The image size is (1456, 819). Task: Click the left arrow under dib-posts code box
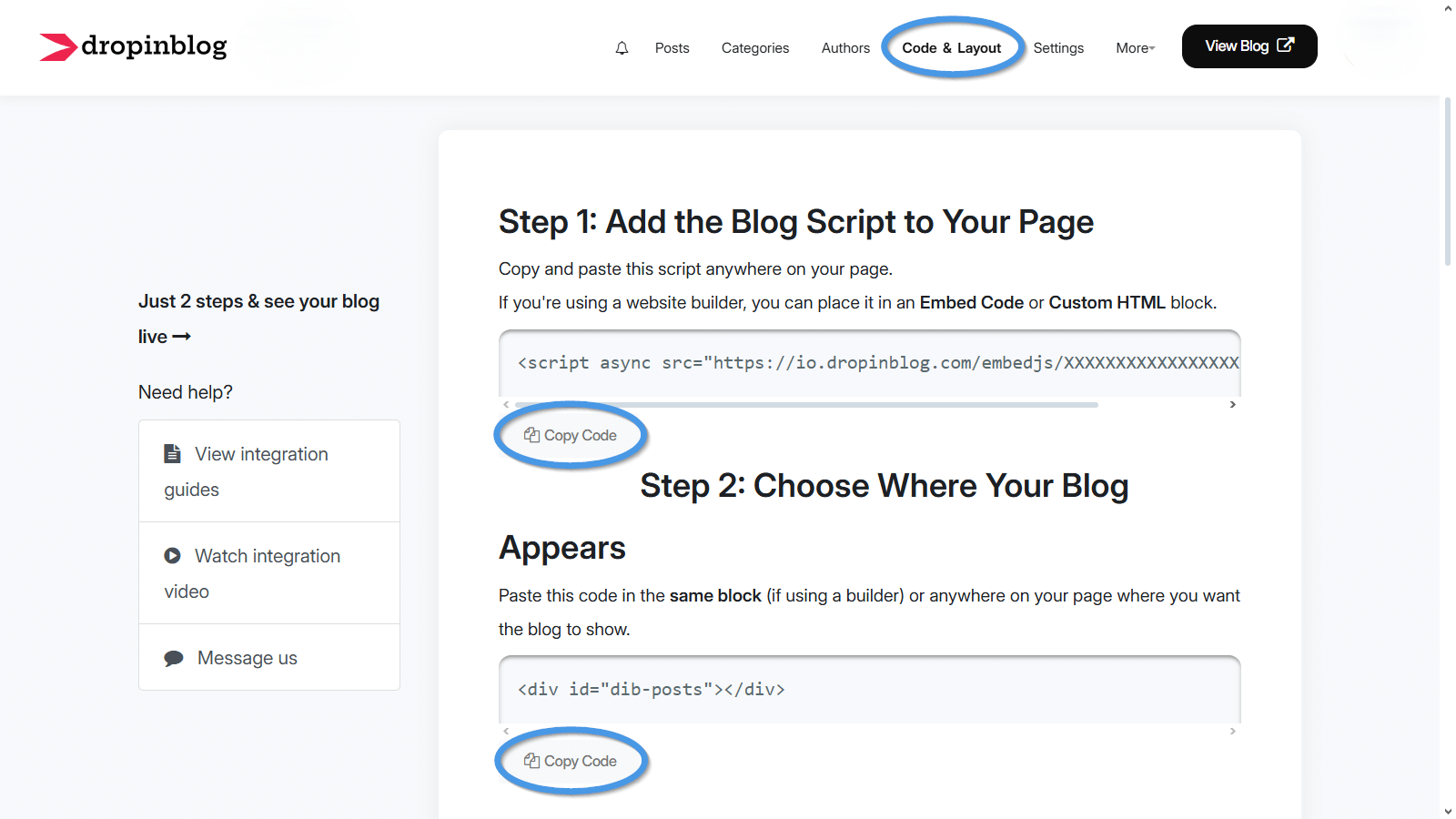506,731
